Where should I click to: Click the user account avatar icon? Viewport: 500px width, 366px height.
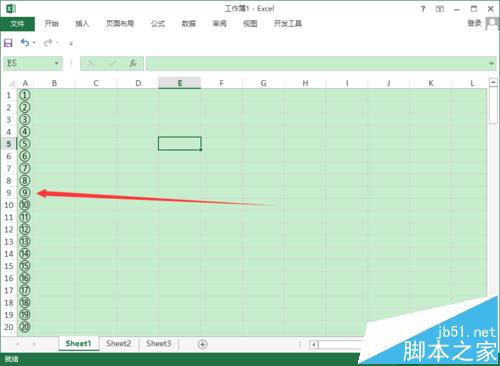(492, 24)
